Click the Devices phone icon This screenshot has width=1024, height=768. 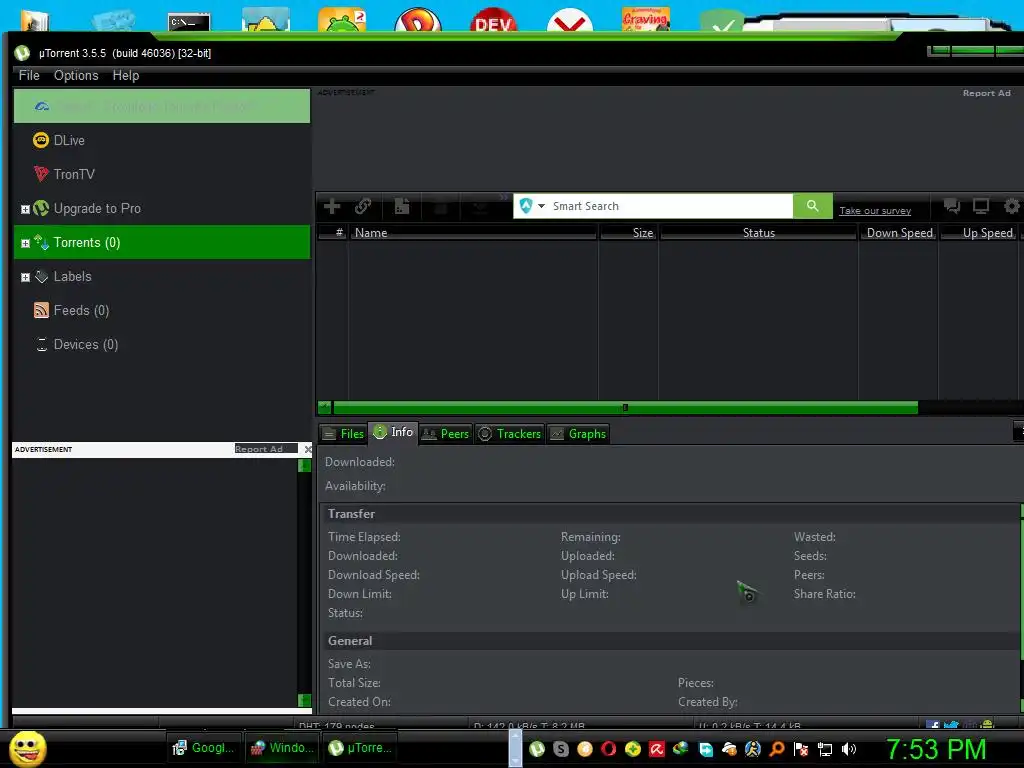point(42,344)
